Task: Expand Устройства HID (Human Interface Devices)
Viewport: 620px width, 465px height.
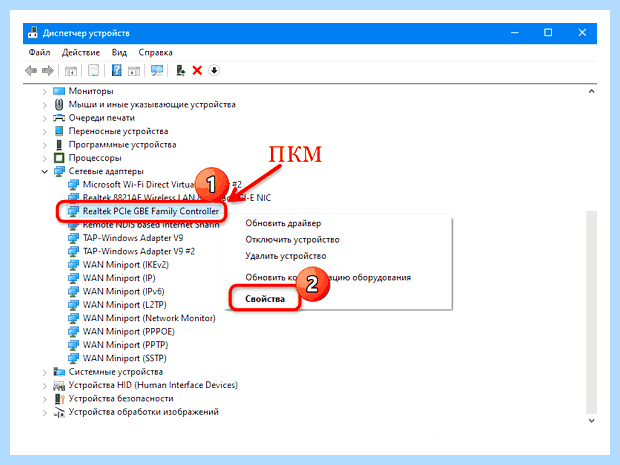Action: tap(44, 386)
